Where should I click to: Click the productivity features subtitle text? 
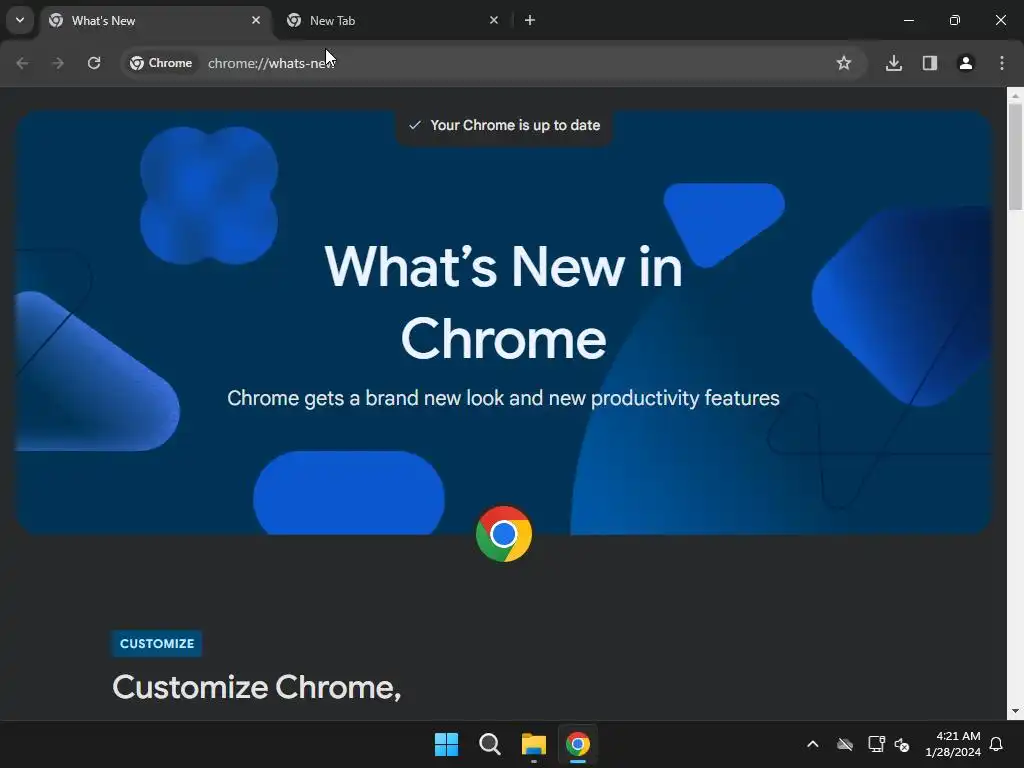[x=504, y=398]
